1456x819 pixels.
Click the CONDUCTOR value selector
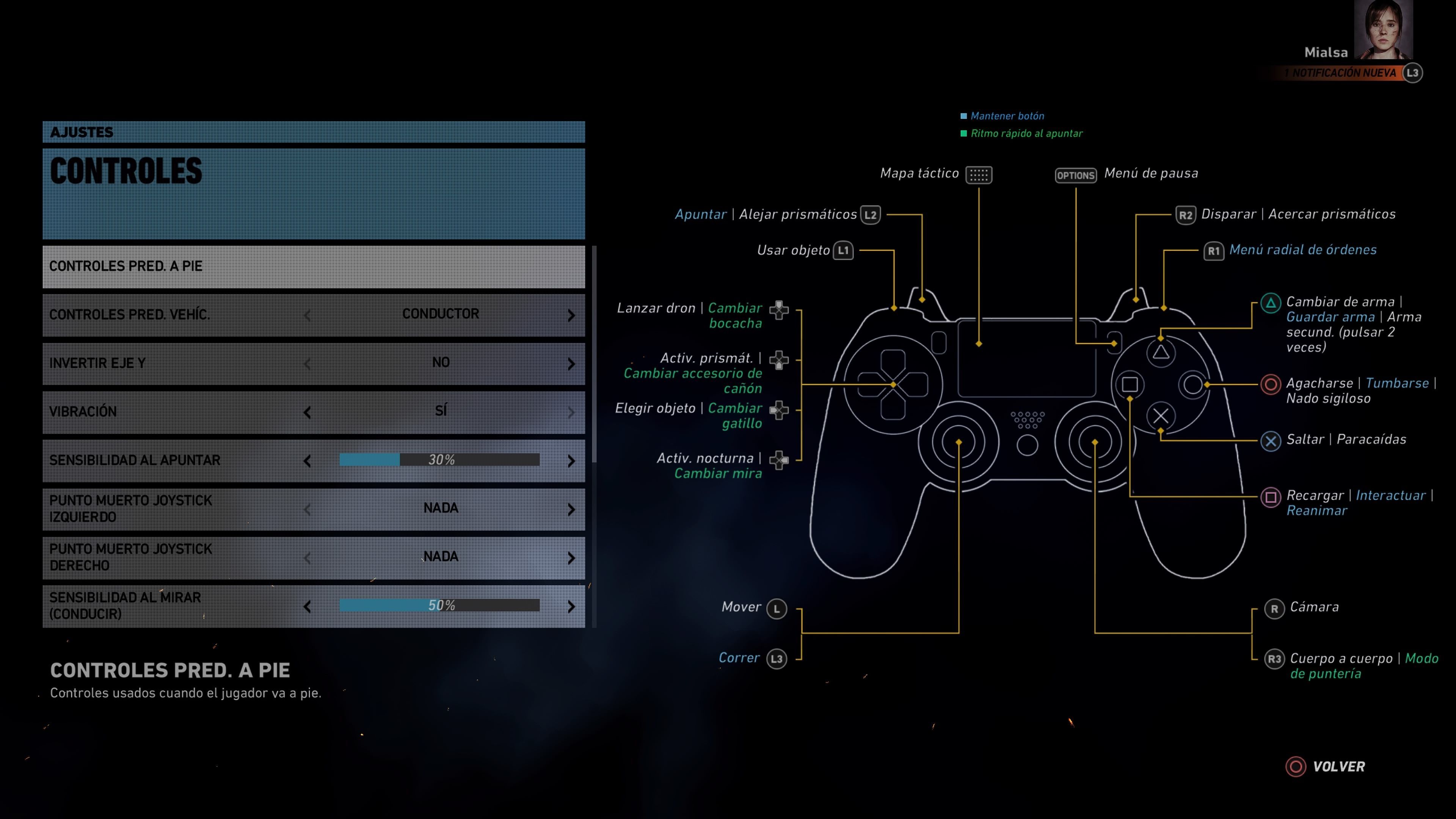(x=440, y=314)
